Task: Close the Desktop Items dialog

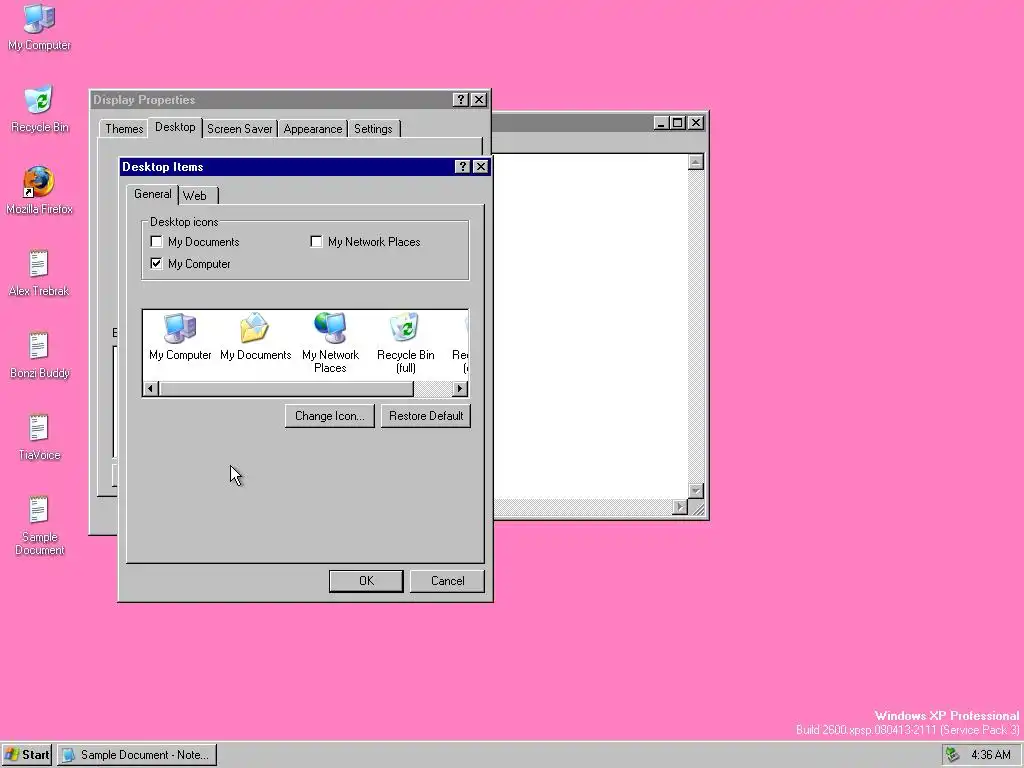Action: [x=481, y=167]
